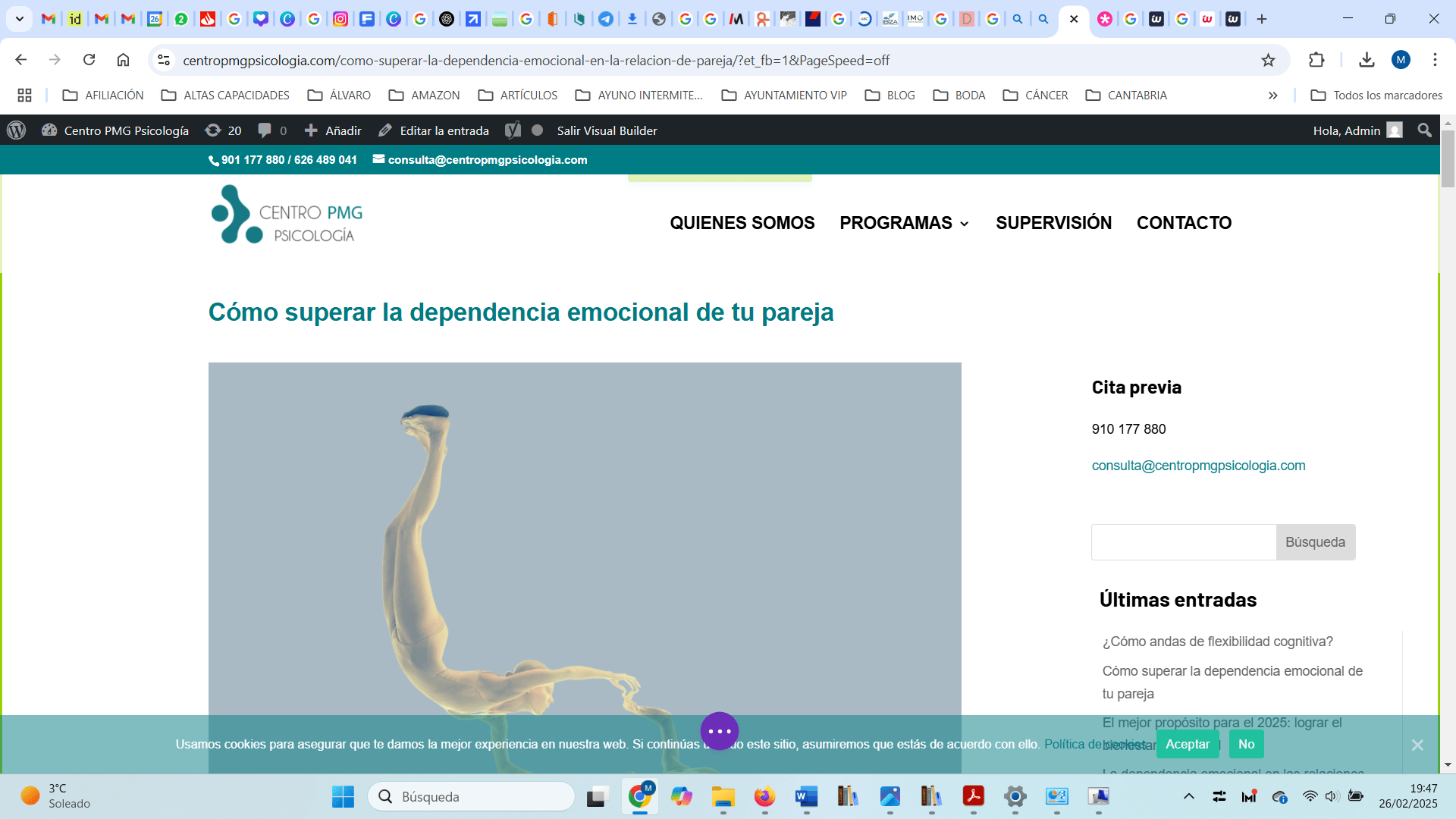
Task: Open File Explorer from the taskbar
Action: [x=723, y=796]
